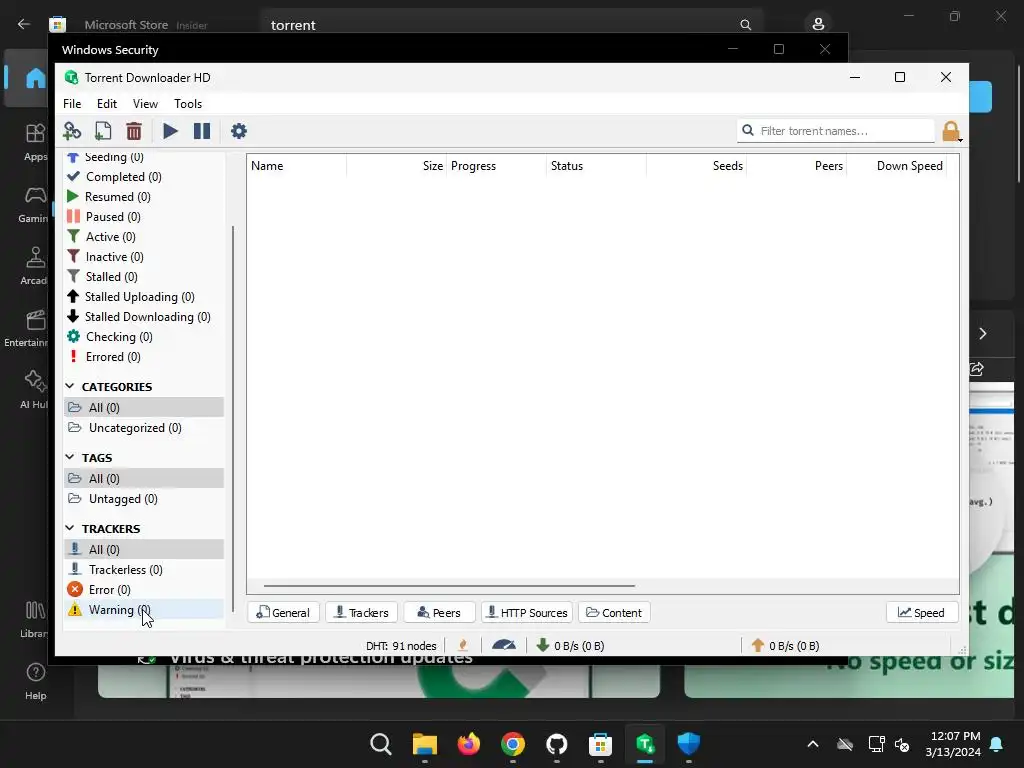Click the delete torrent trash icon
The image size is (1024, 768).
(134, 131)
